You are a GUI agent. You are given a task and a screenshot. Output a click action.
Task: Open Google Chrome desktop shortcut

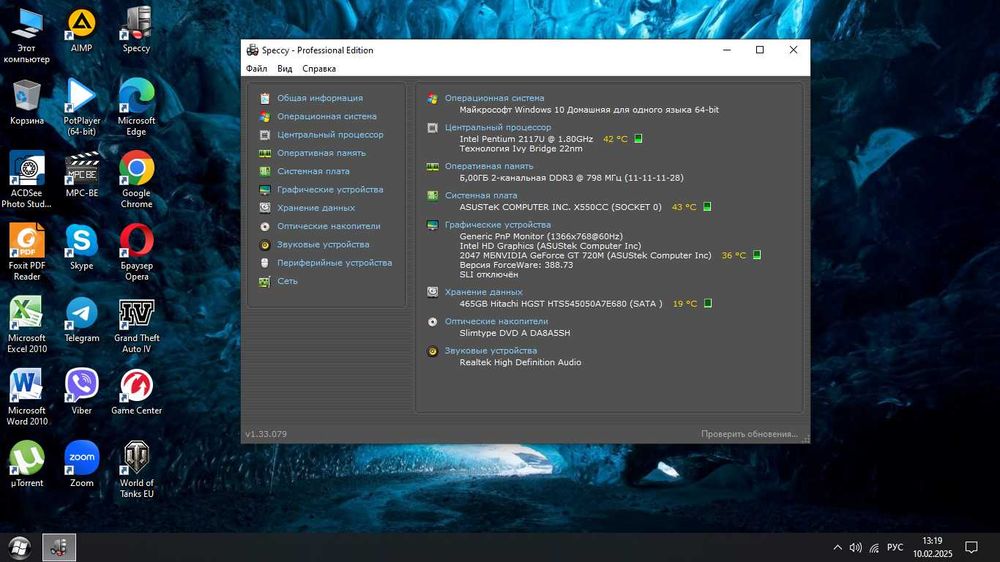(x=136, y=180)
